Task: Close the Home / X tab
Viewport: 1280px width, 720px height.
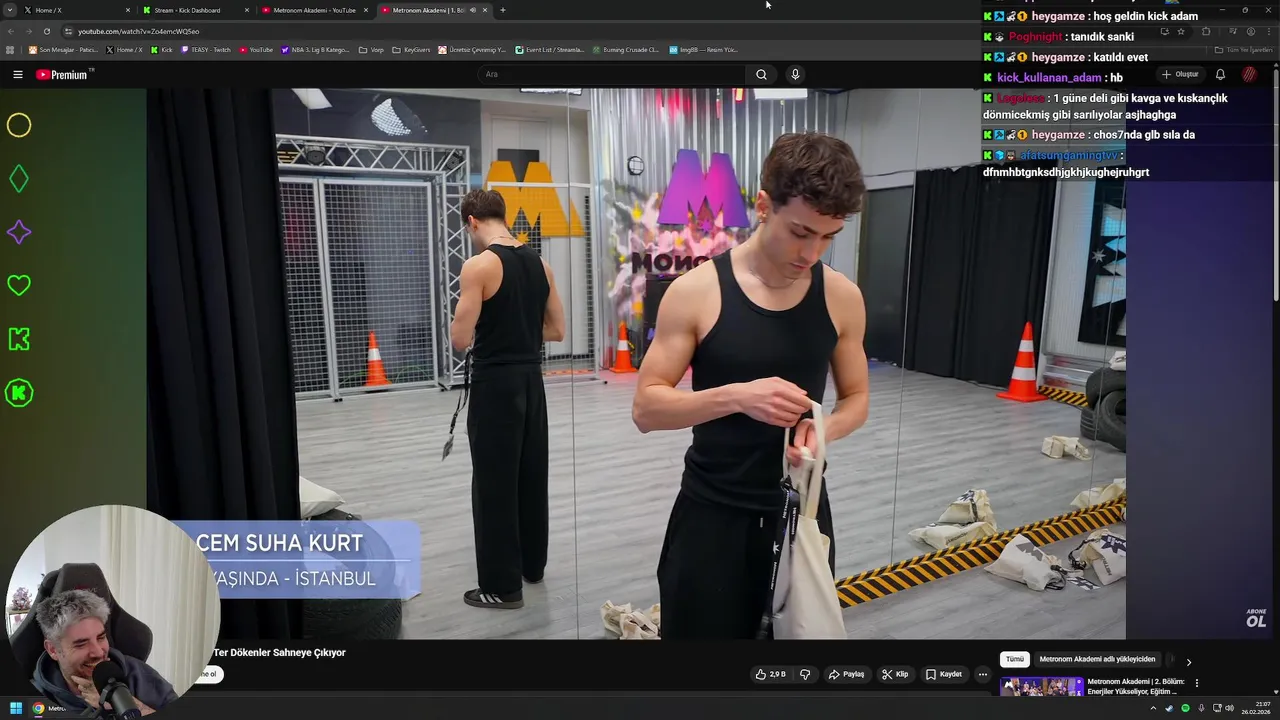Action: pyautogui.click(x=127, y=10)
